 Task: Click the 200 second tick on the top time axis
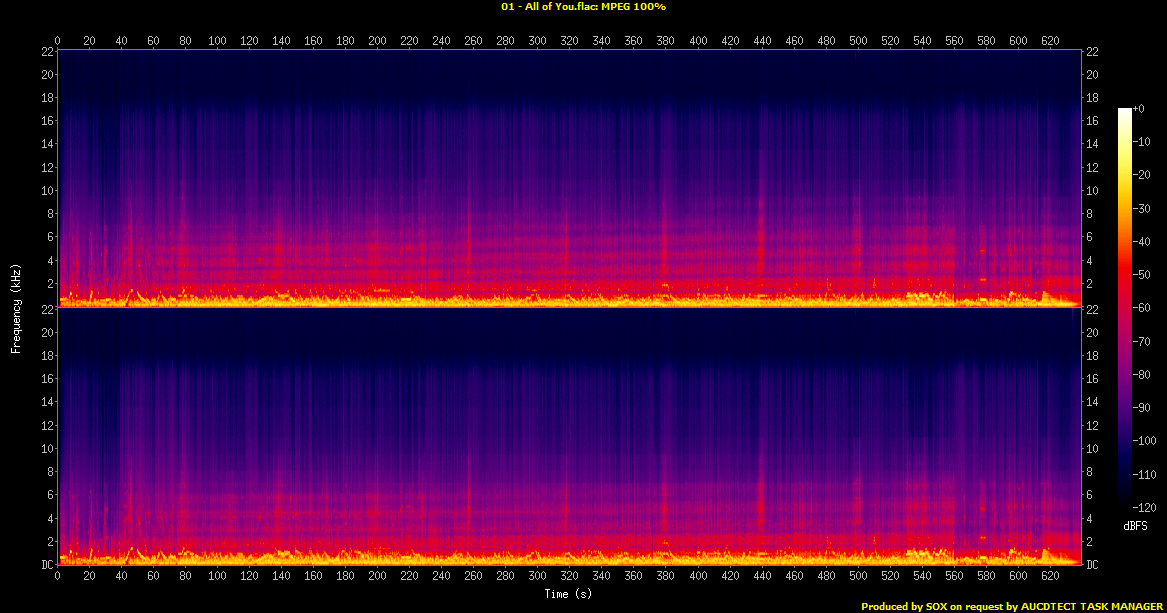pos(377,41)
